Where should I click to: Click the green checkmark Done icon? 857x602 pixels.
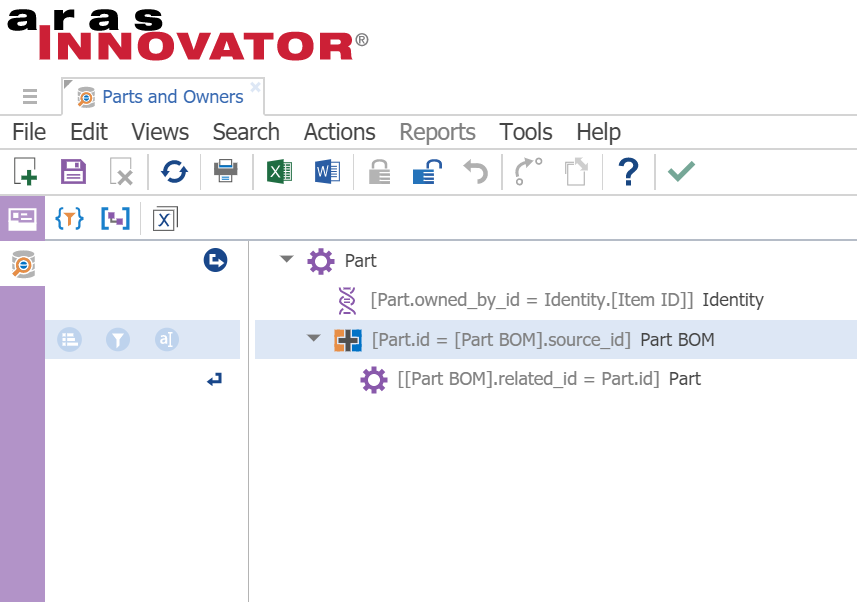681,172
